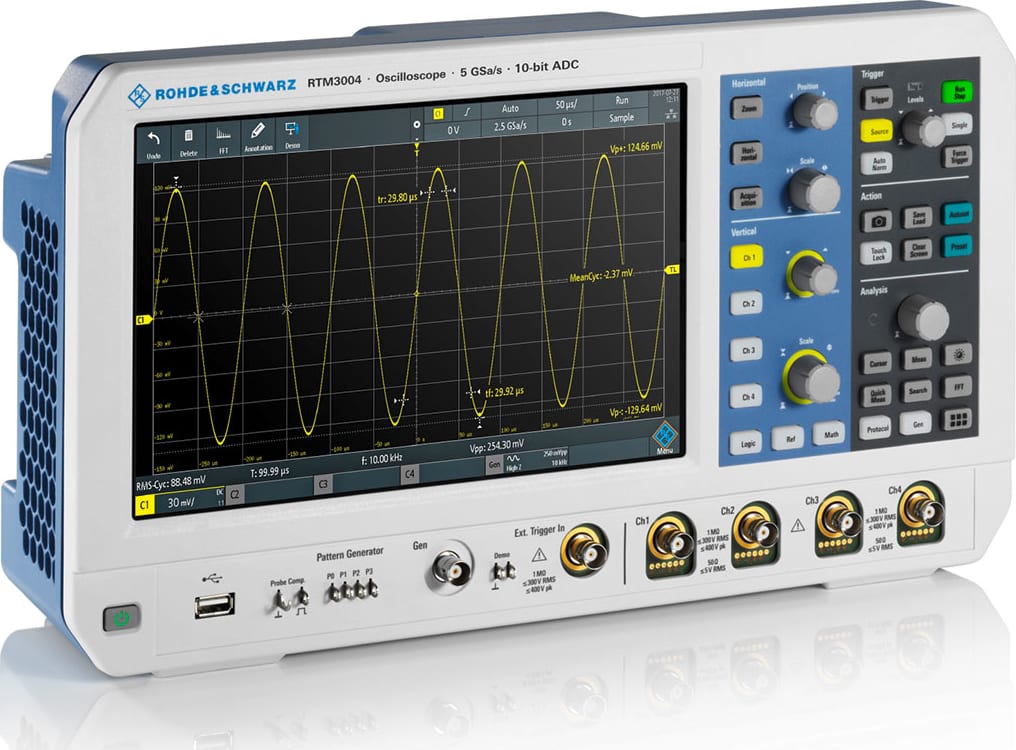The image size is (1016, 750).
Task: Open the C1 30 mV/ vertical scale field
Action: 190,502
